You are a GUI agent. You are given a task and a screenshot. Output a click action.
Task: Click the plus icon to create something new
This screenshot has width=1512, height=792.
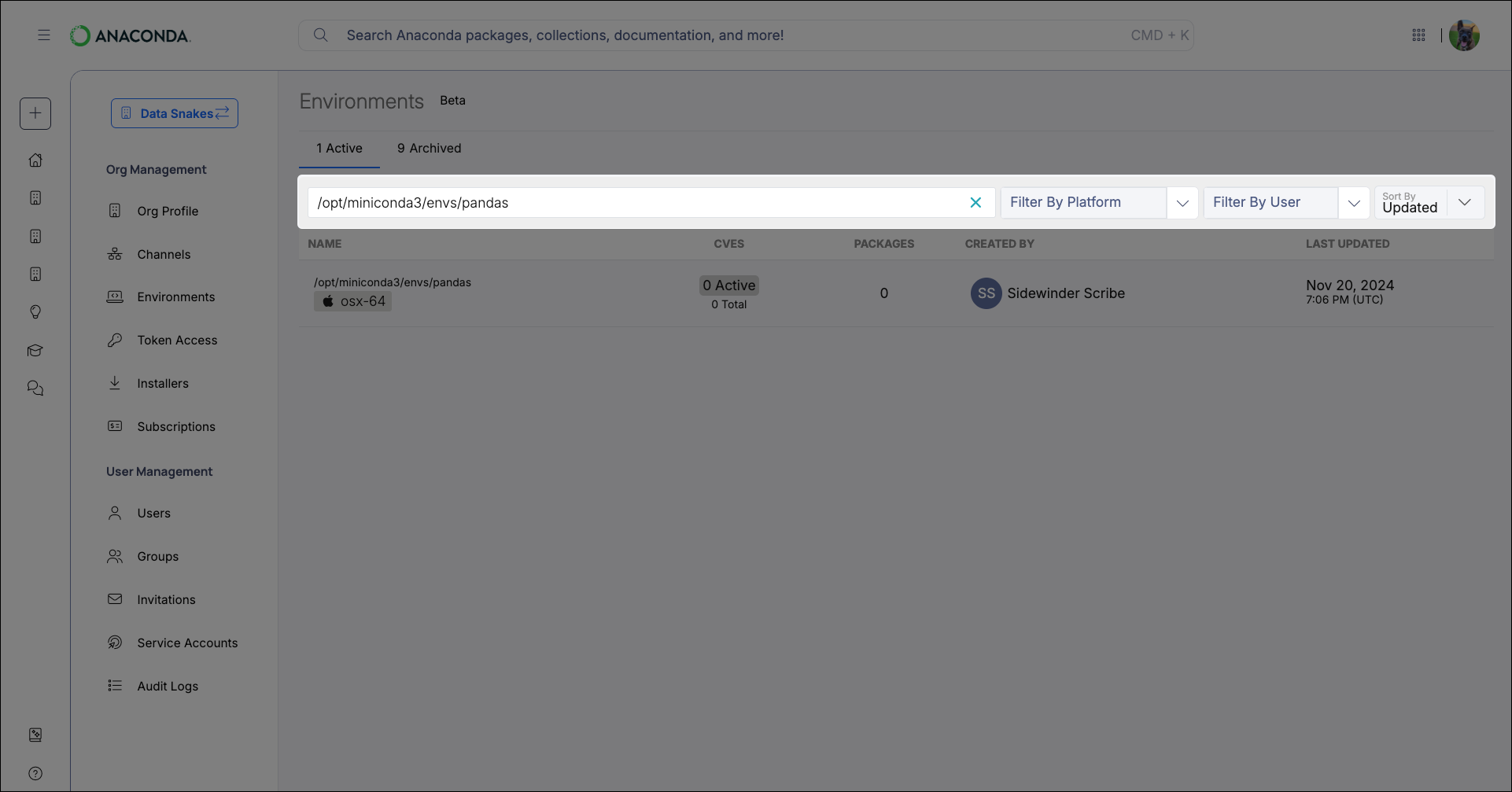click(35, 113)
